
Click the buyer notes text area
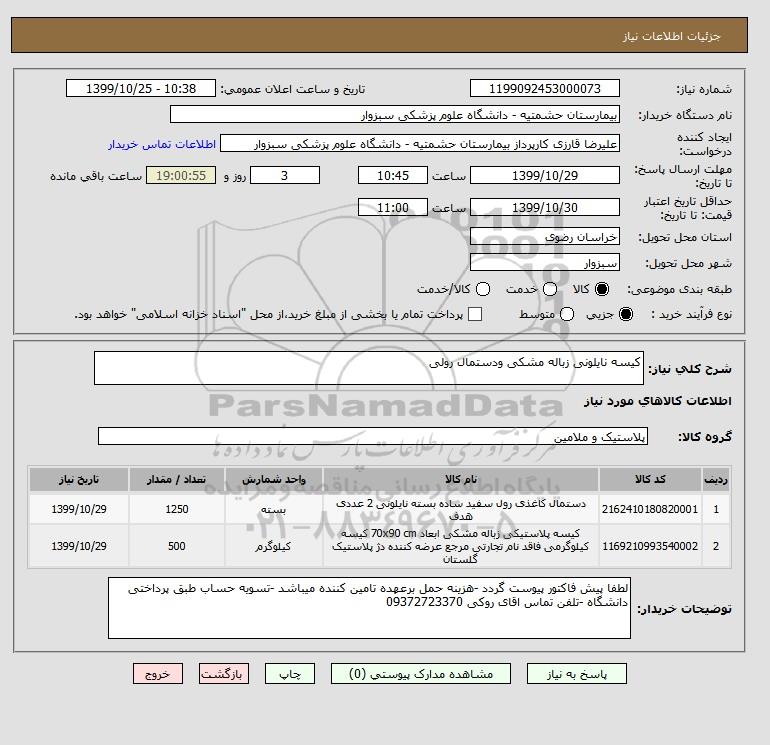point(369,608)
